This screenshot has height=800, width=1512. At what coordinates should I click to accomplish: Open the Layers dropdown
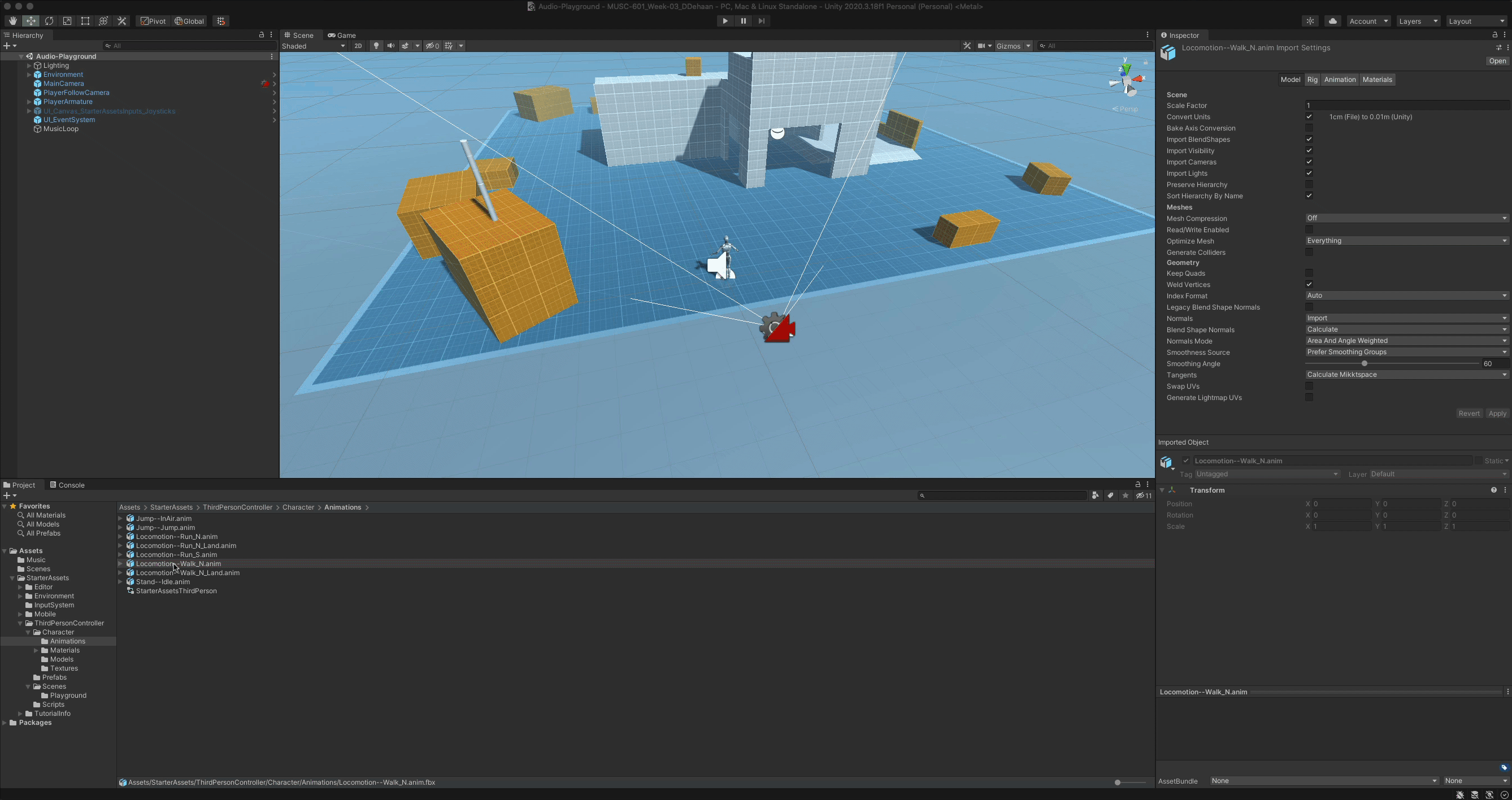coord(1418,21)
